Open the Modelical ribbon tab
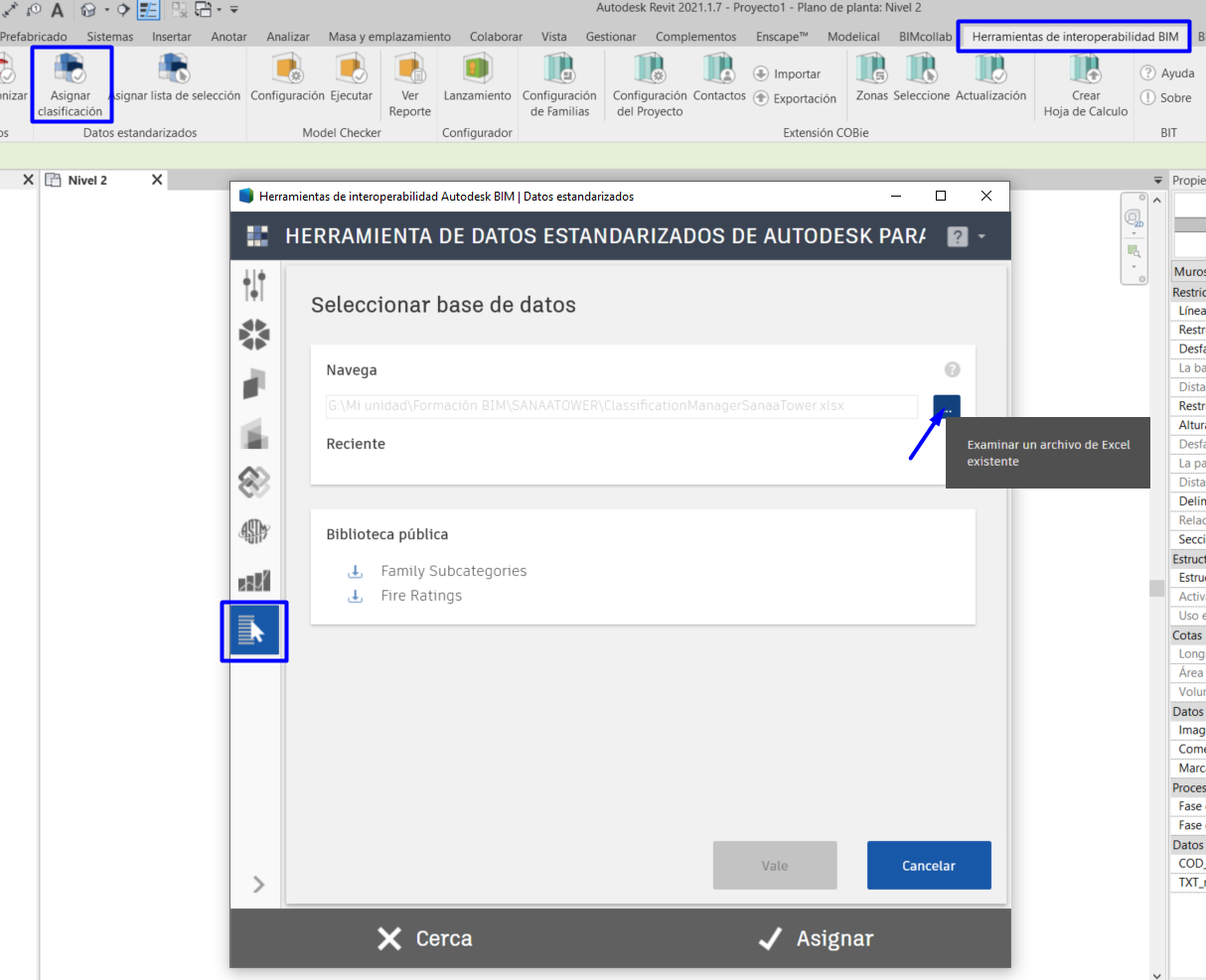This screenshot has width=1206, height=980. (x=853, y=37)
